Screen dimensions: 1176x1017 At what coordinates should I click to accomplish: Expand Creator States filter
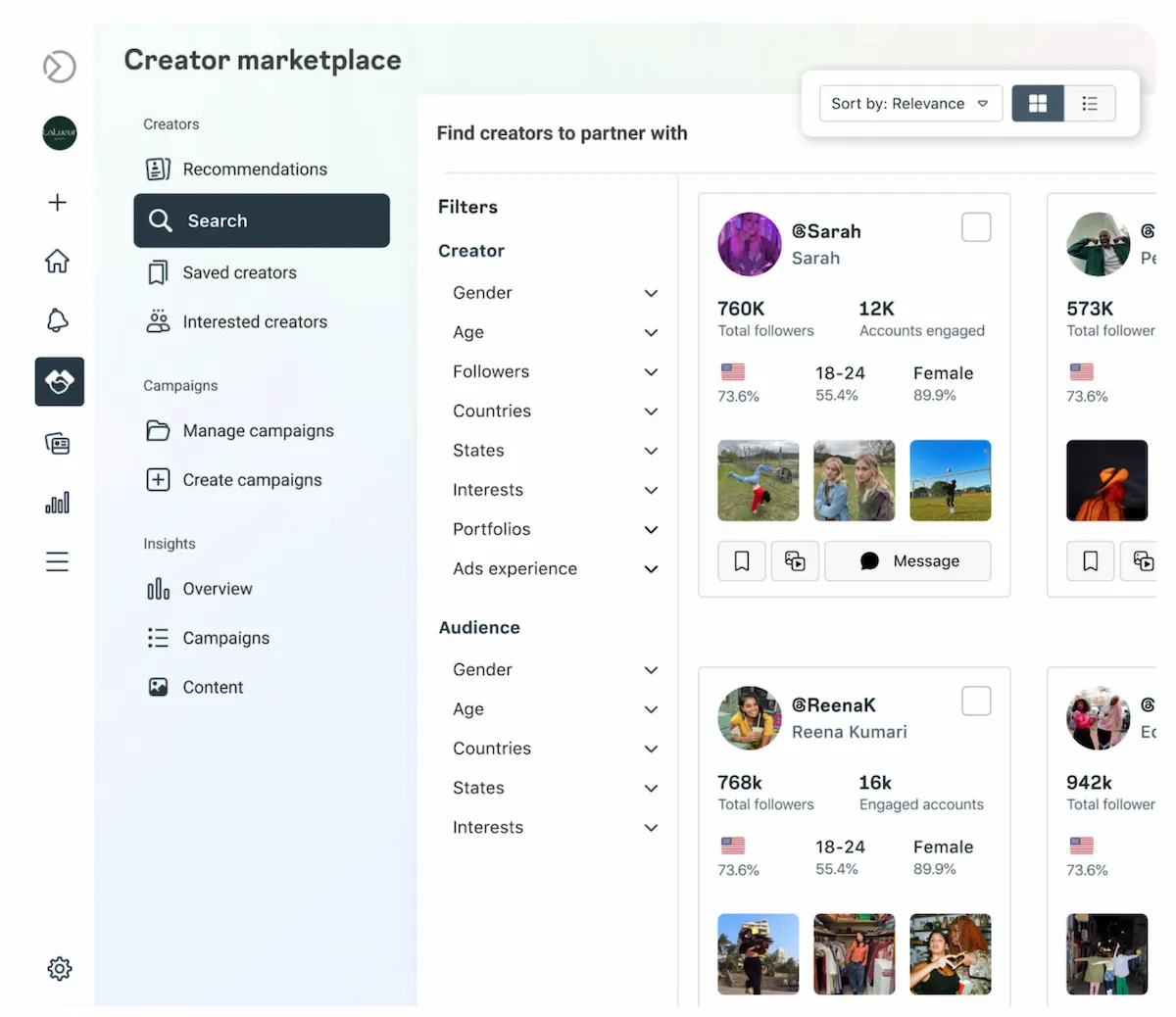(555, 451)
